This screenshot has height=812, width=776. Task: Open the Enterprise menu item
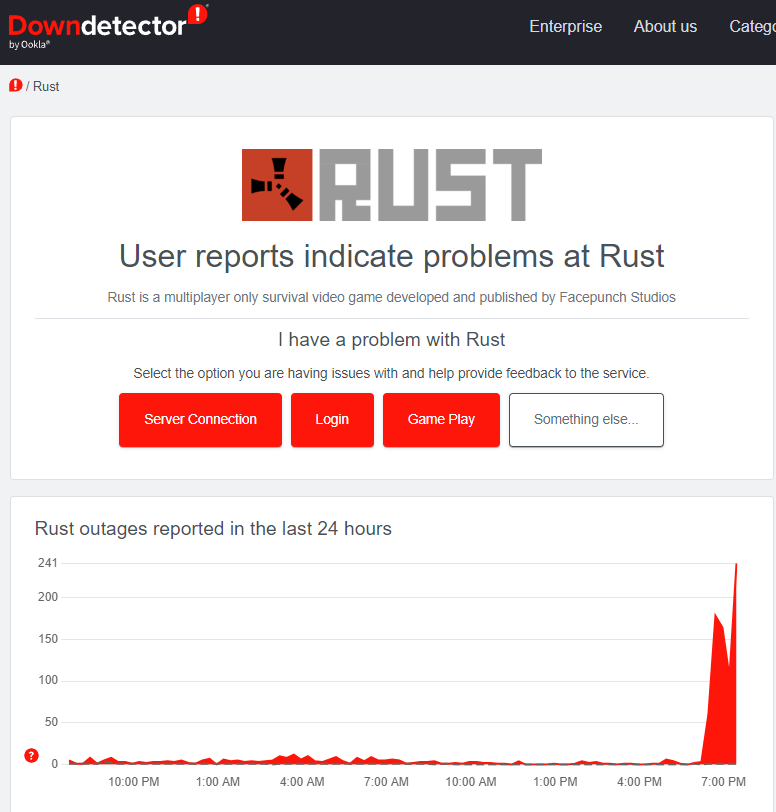[x=566, y=26]
